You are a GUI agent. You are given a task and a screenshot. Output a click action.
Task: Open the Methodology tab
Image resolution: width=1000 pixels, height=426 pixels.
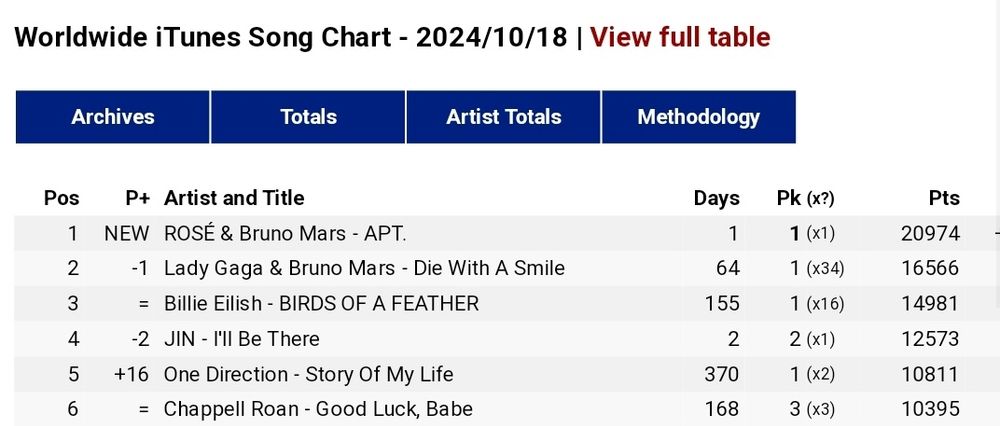click(698, 117)
